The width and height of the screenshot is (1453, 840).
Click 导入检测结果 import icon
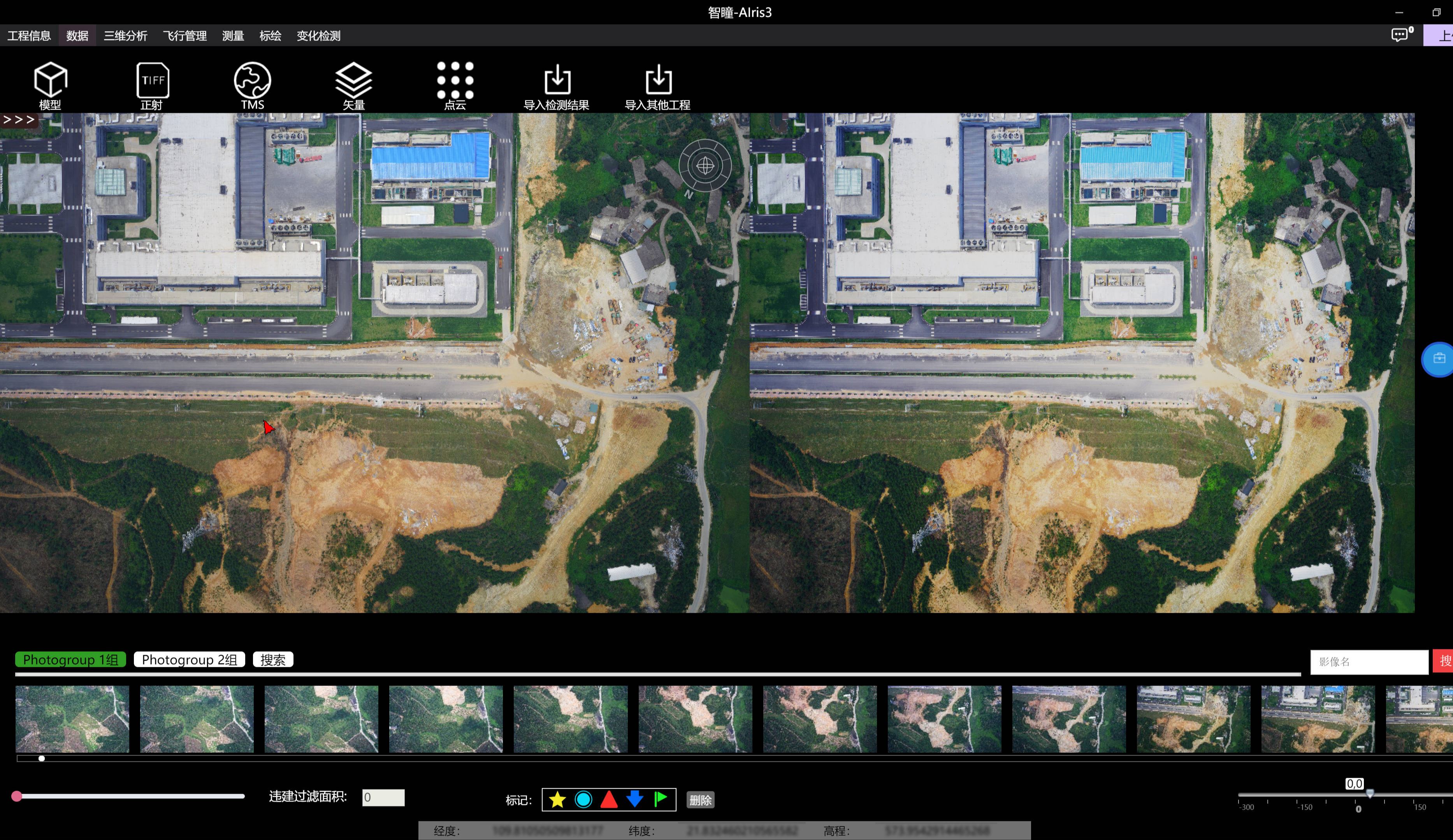point(557,81)
